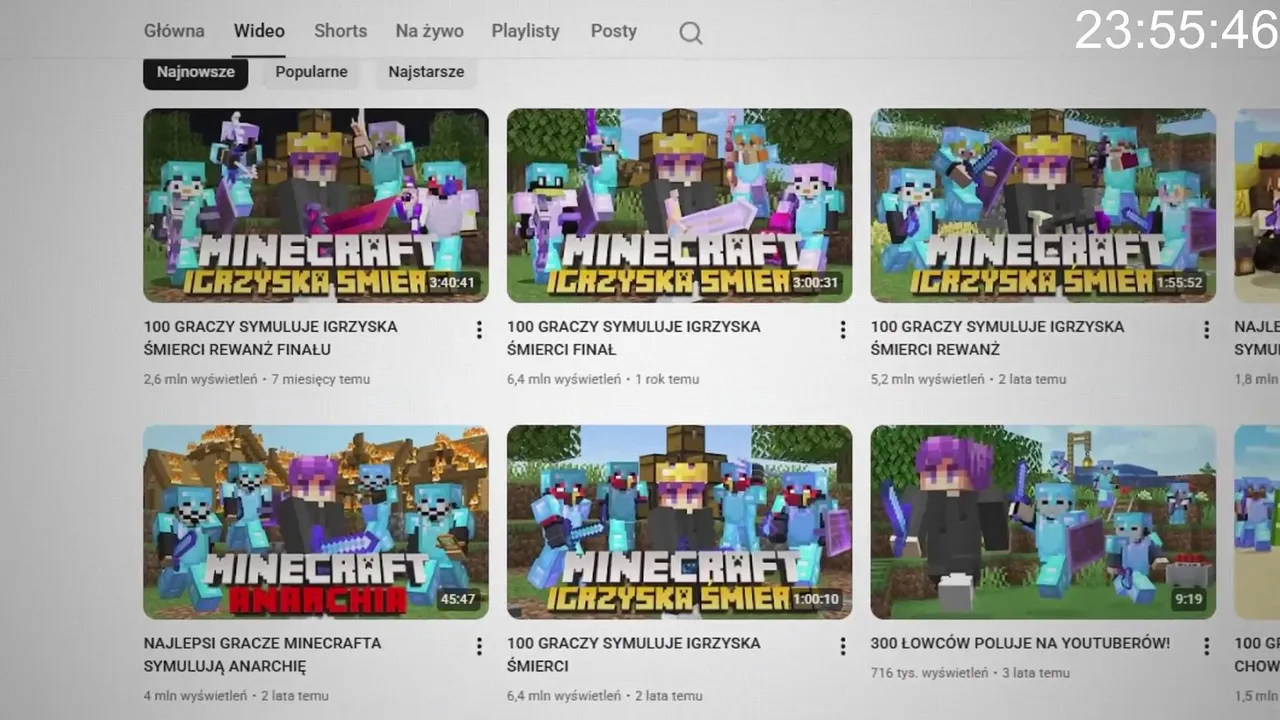This screenshot has width=1280, height=720.
Task: Click the 2,6 mln wyświetleń text
Action: coord(200,379)
